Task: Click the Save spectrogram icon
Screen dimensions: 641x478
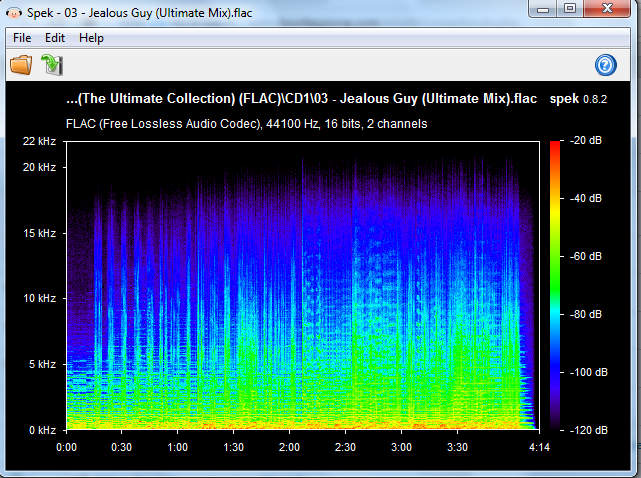Action: coord(51,66)
